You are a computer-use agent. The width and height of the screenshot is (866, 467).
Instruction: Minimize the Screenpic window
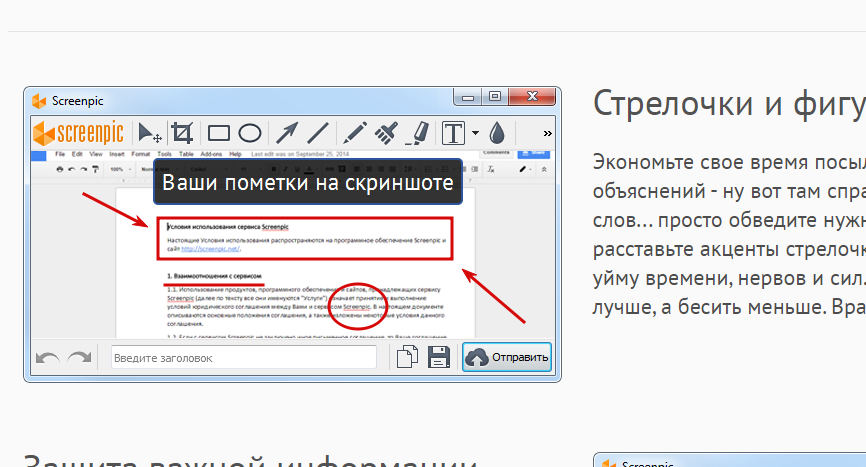pyautogui.click(x=468, y=97)
